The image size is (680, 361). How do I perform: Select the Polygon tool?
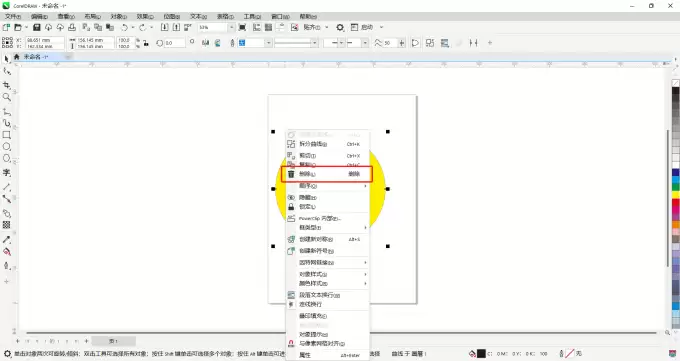coord(7,158)
